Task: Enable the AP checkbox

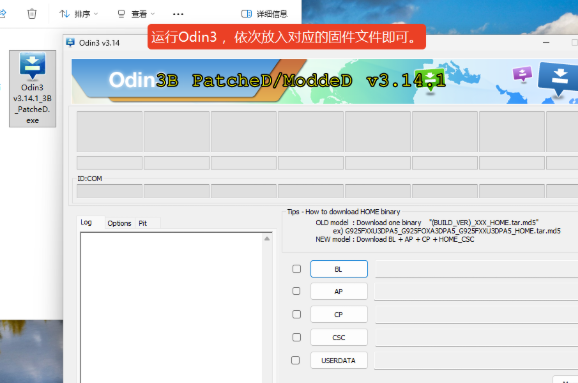Action: (296, 291)
